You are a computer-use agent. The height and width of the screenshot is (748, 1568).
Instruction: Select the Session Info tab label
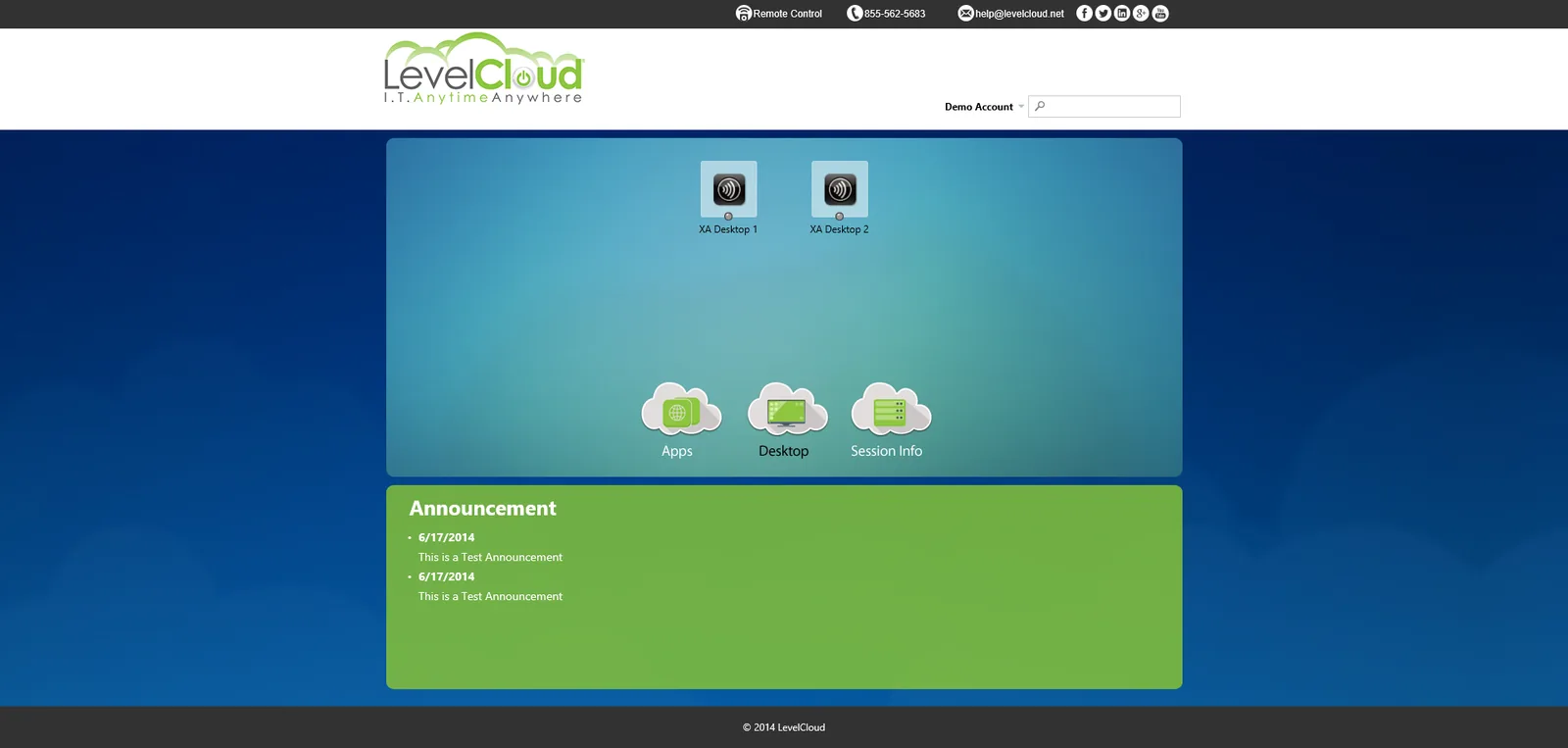point(887,451)
